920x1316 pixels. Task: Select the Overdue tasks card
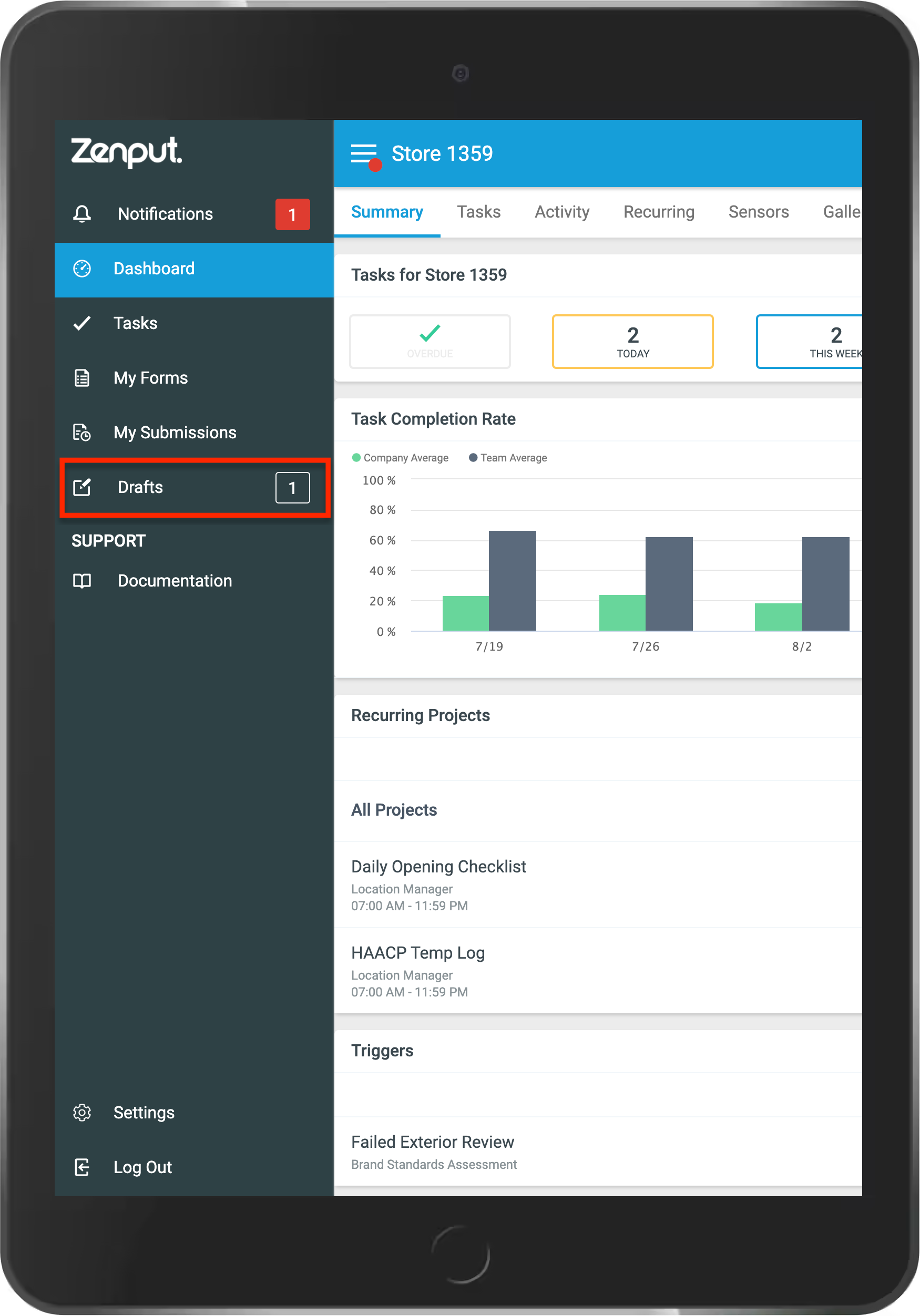tap(430, 342)
